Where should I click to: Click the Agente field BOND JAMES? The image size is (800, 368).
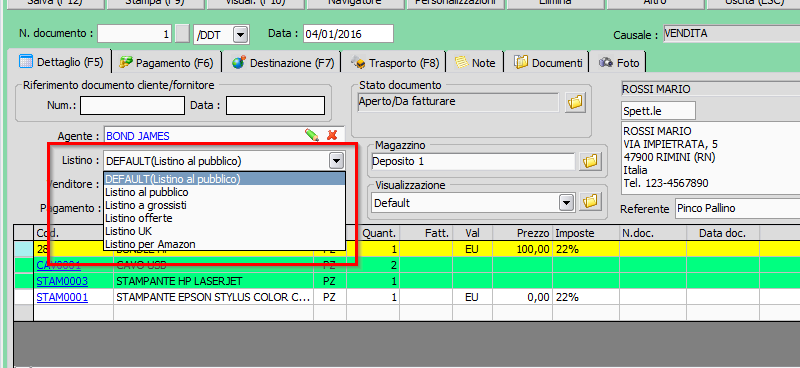click(x=204, y=136)
